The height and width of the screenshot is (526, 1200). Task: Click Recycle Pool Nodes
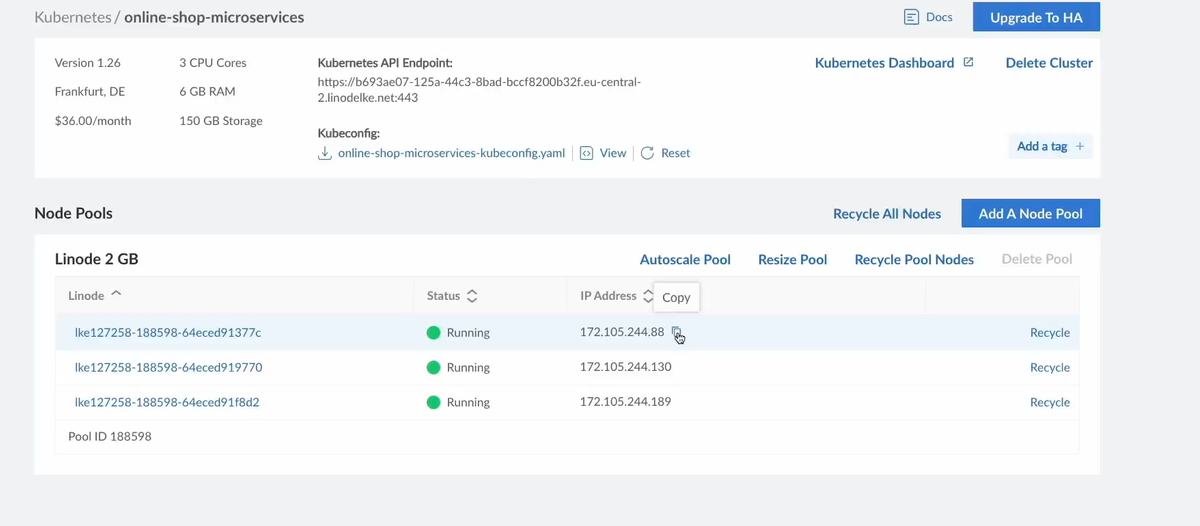[914, 259]
